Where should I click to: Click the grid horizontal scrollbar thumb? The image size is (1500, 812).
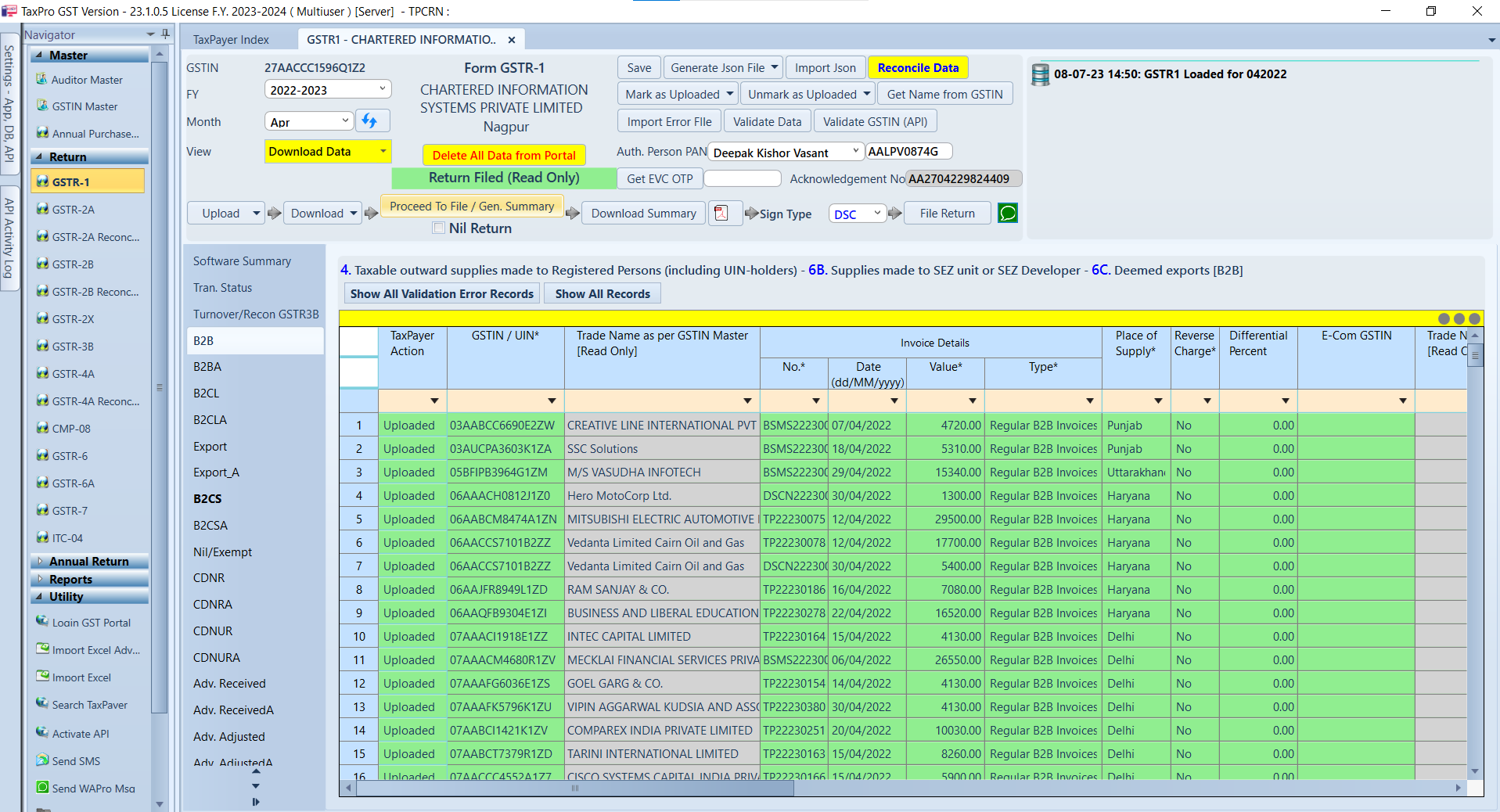(x=575, y=789)
